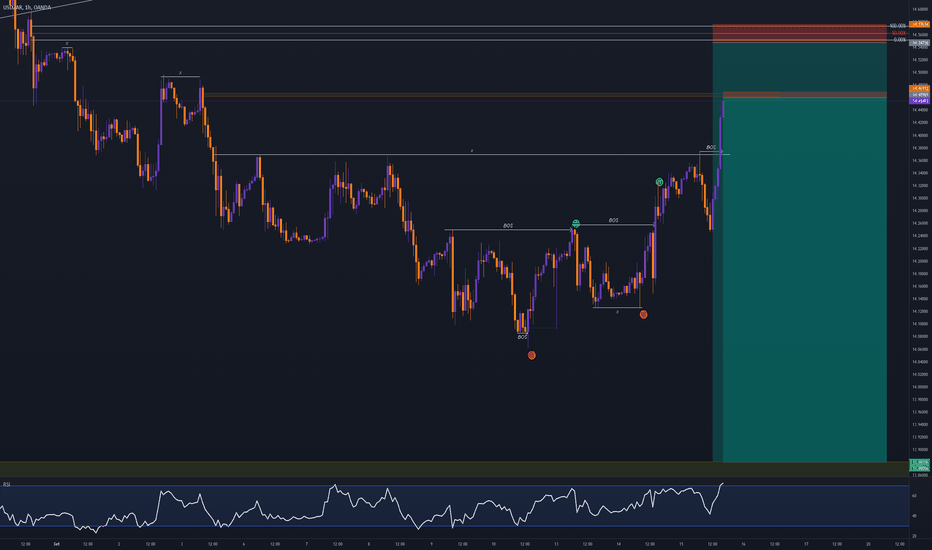
Task: Click the gray price tag beside the 0.00% level
Action: [x=920, y=43]
